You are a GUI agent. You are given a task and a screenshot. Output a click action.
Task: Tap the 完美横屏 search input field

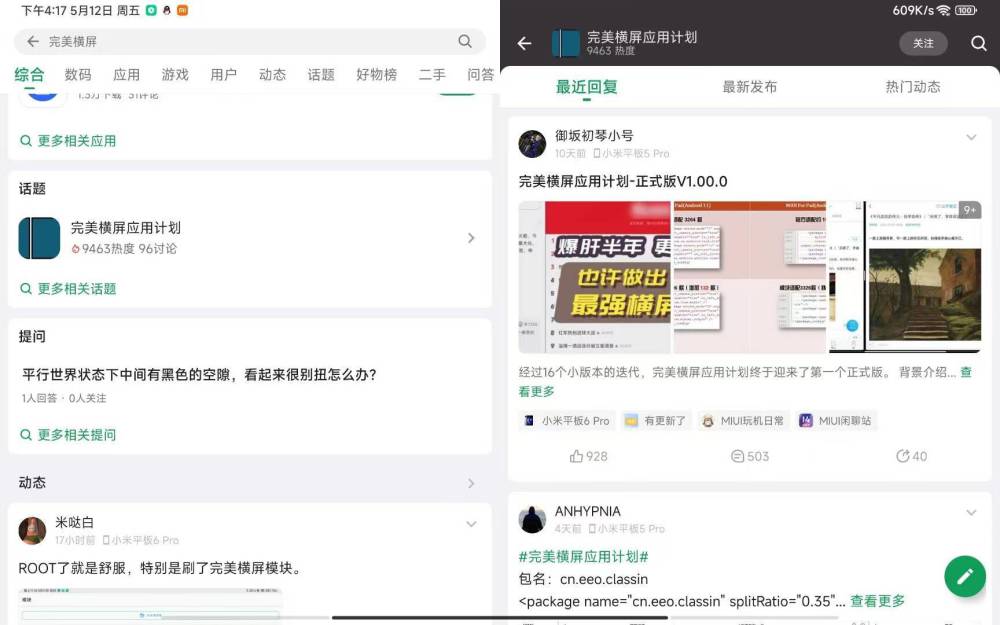coord(250,41)
